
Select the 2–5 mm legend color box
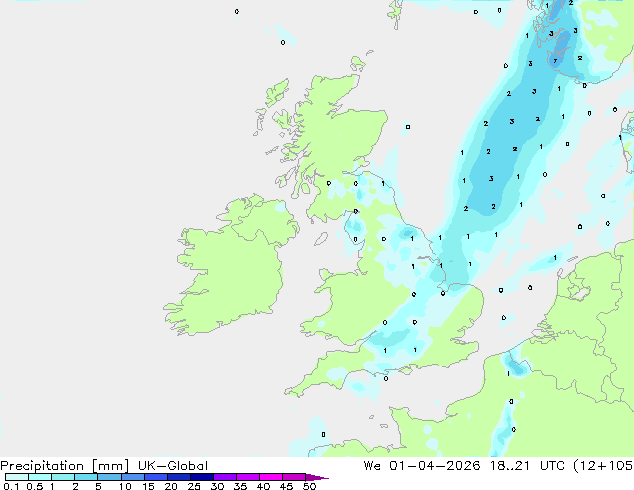point(86,477)
